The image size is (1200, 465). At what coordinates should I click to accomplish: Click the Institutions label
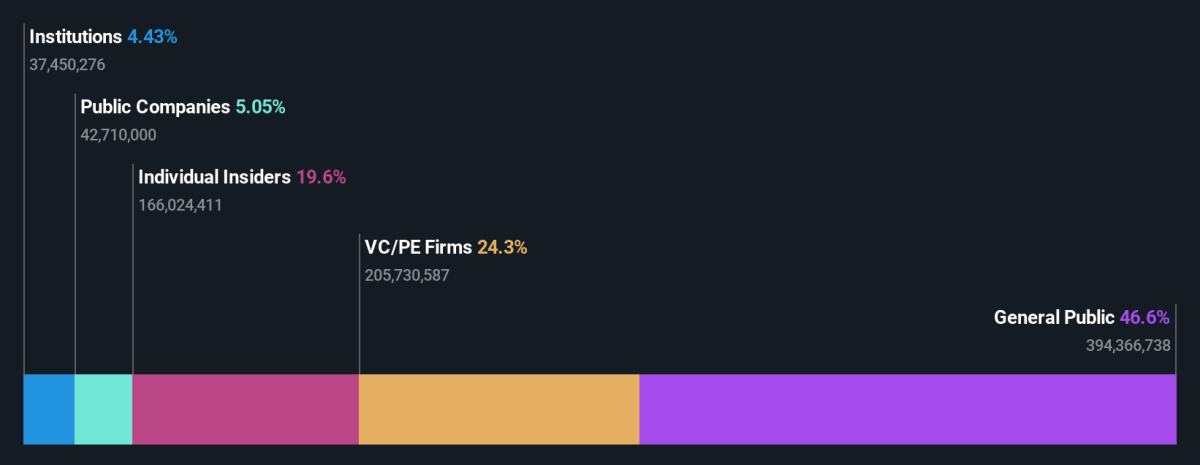(75, 37)
